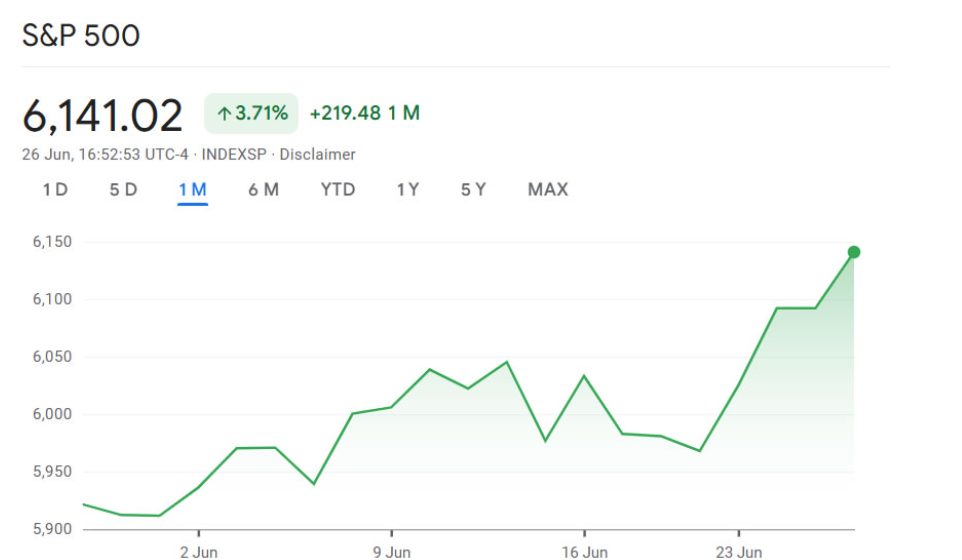Image resolution: width=962 pixels, height=560 pixels.
Task: Open the Disclaimer link
Action: [x=317, y=155]
